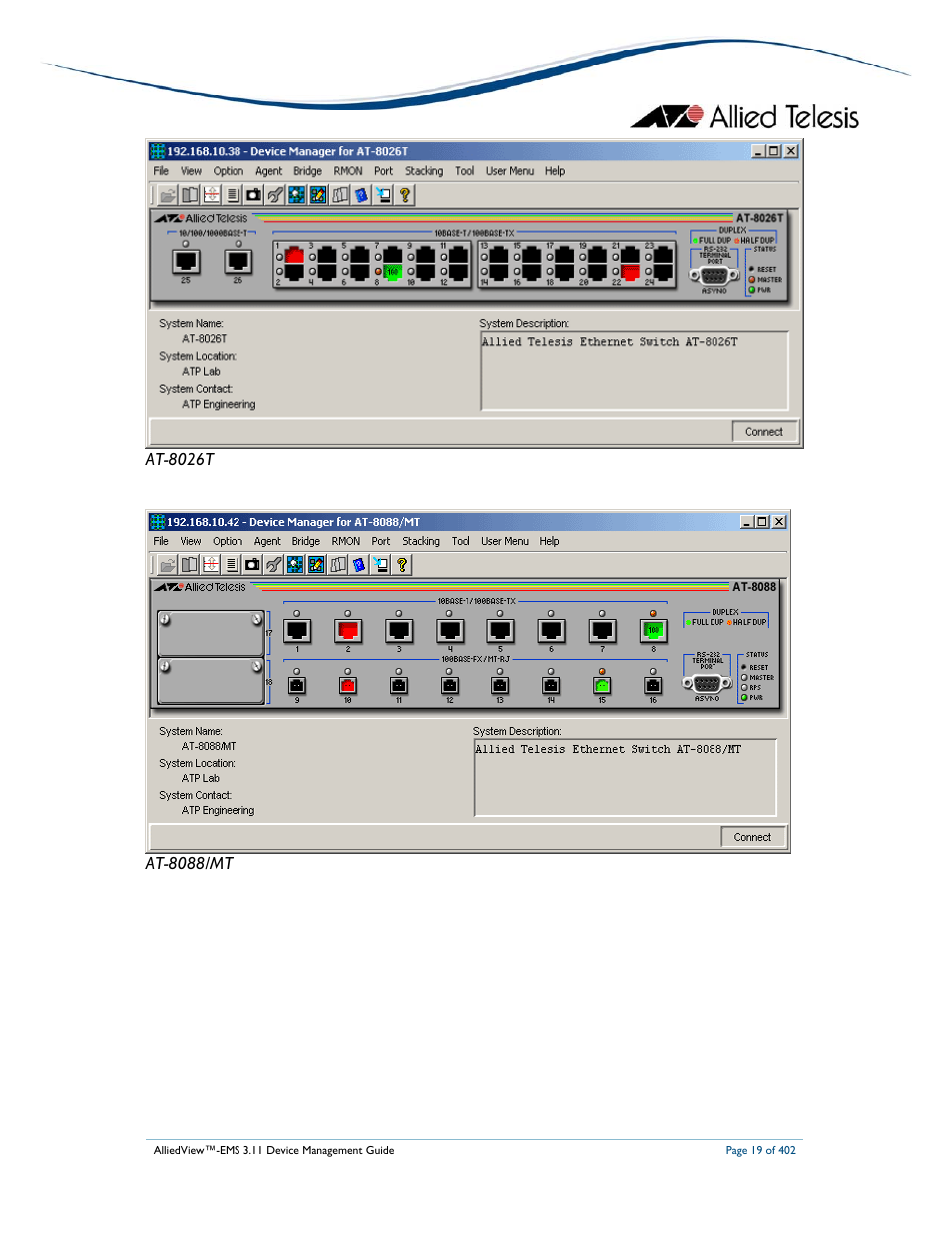Open Help menu in AT-8088/MT window
This screenshot has height=1233, width=952.
pyautogui.click(x=550, y=541)
